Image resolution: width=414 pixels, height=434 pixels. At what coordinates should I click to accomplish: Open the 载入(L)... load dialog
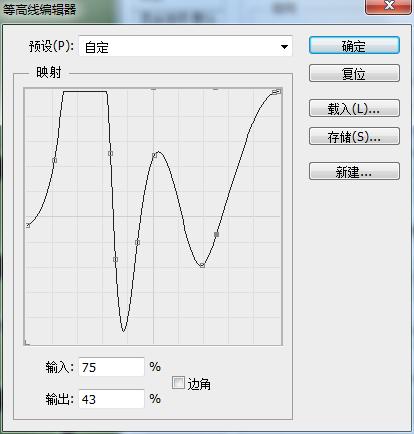[x=354, y=108]
